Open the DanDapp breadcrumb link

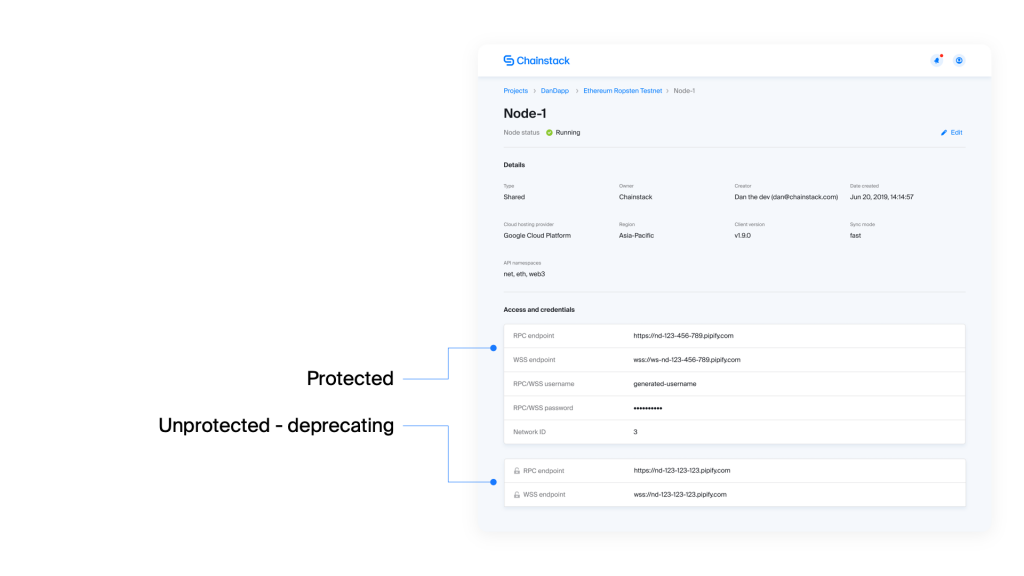pyautogui.click(x=554, y=91)
